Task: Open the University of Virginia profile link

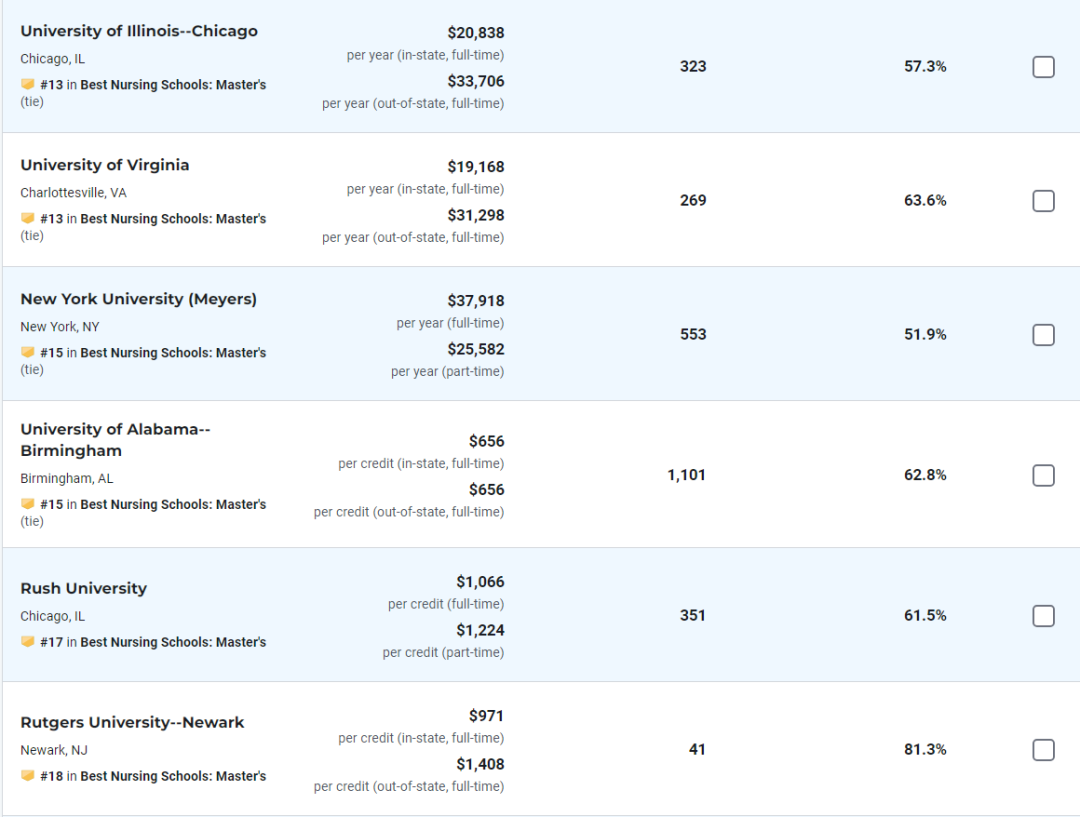Action: [105, 165]
